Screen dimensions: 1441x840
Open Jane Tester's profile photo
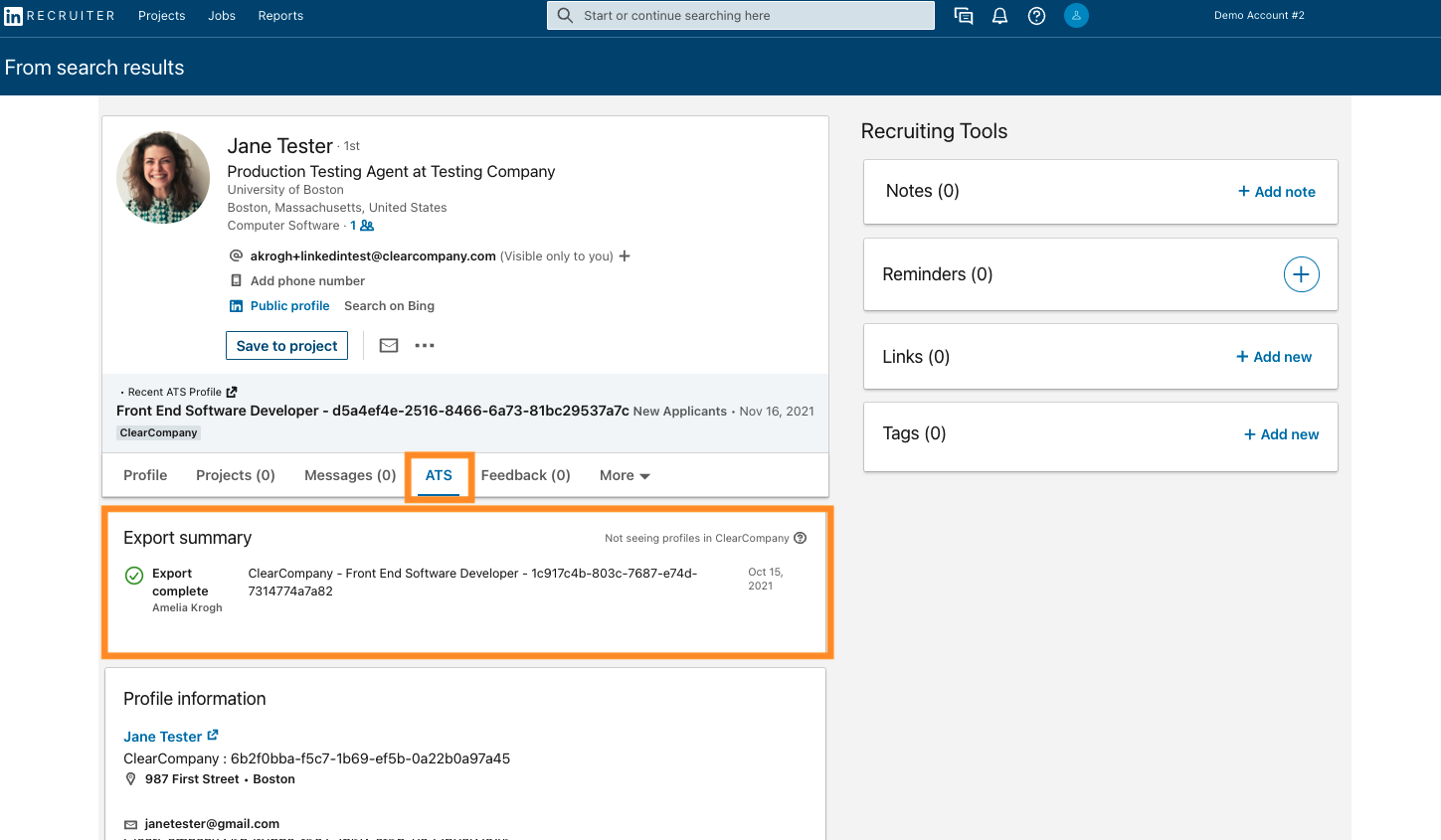click(x=163, y=178)
